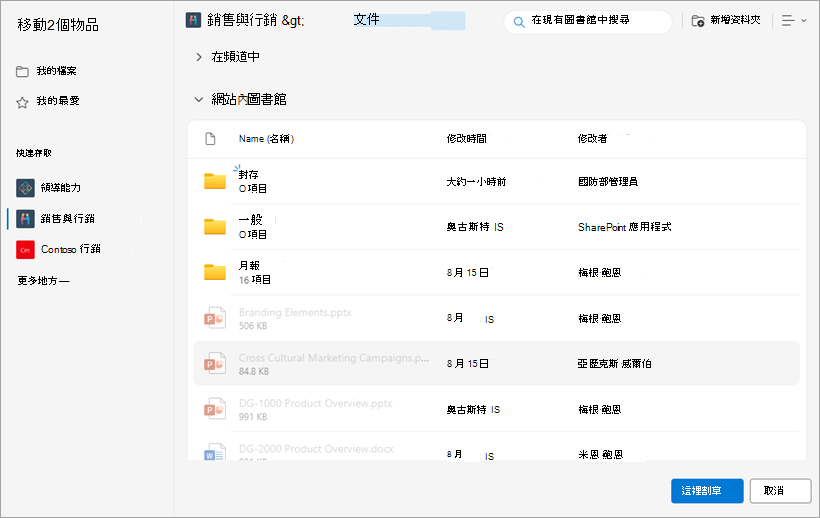Sort by Name (名稱) column header
The height and width of the screenshot is (518, 820).
266,139
